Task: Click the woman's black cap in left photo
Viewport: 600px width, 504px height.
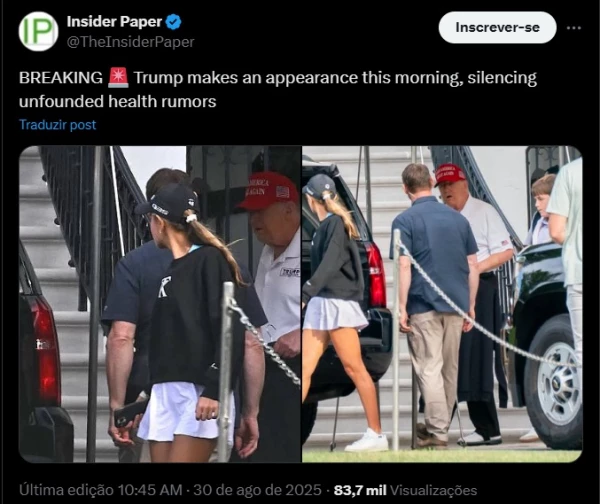Action: (x=168, y=203)
